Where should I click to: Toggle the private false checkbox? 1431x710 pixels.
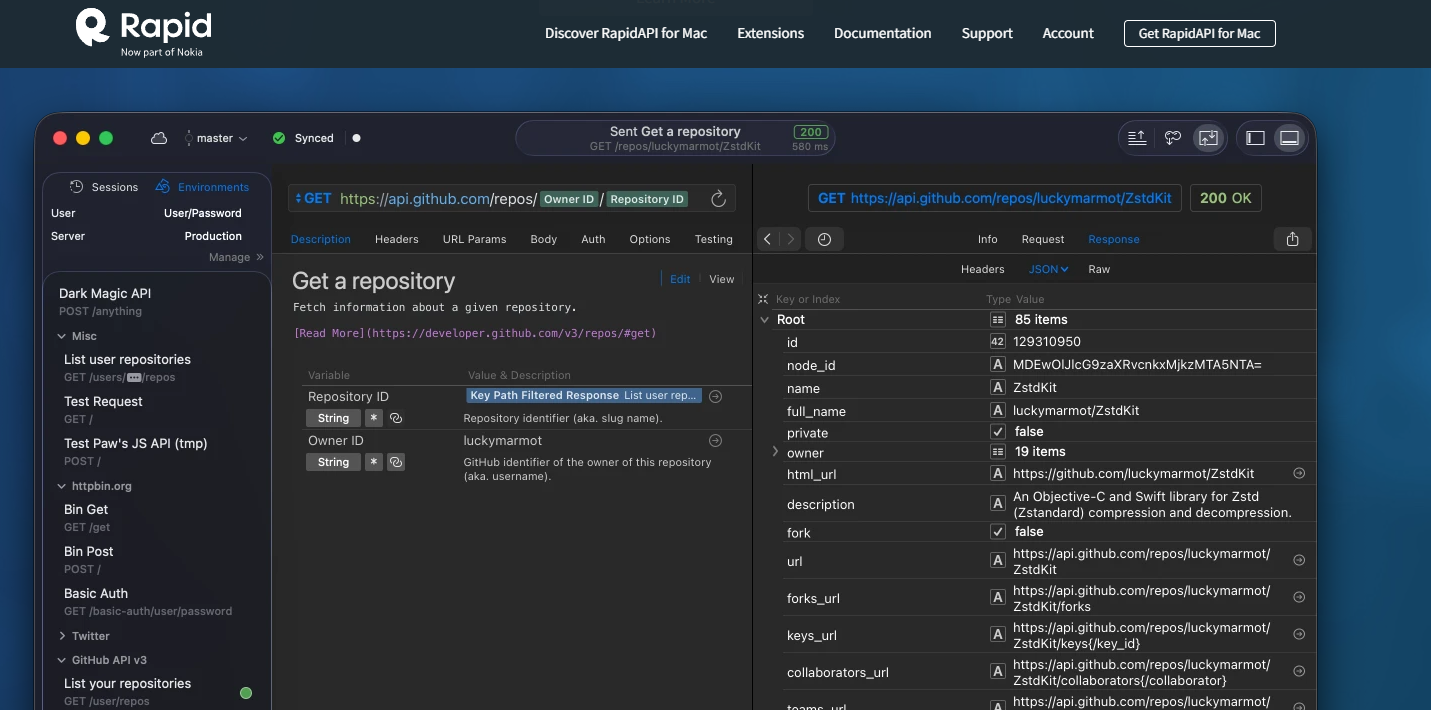pos(997,432)
